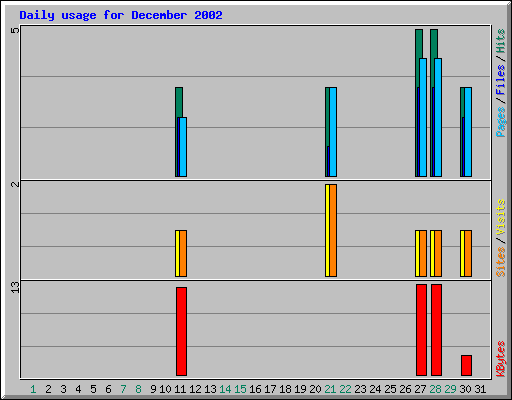Click day label '11' on the x-axis
512x400 pixels.
[x=180, y=389]
